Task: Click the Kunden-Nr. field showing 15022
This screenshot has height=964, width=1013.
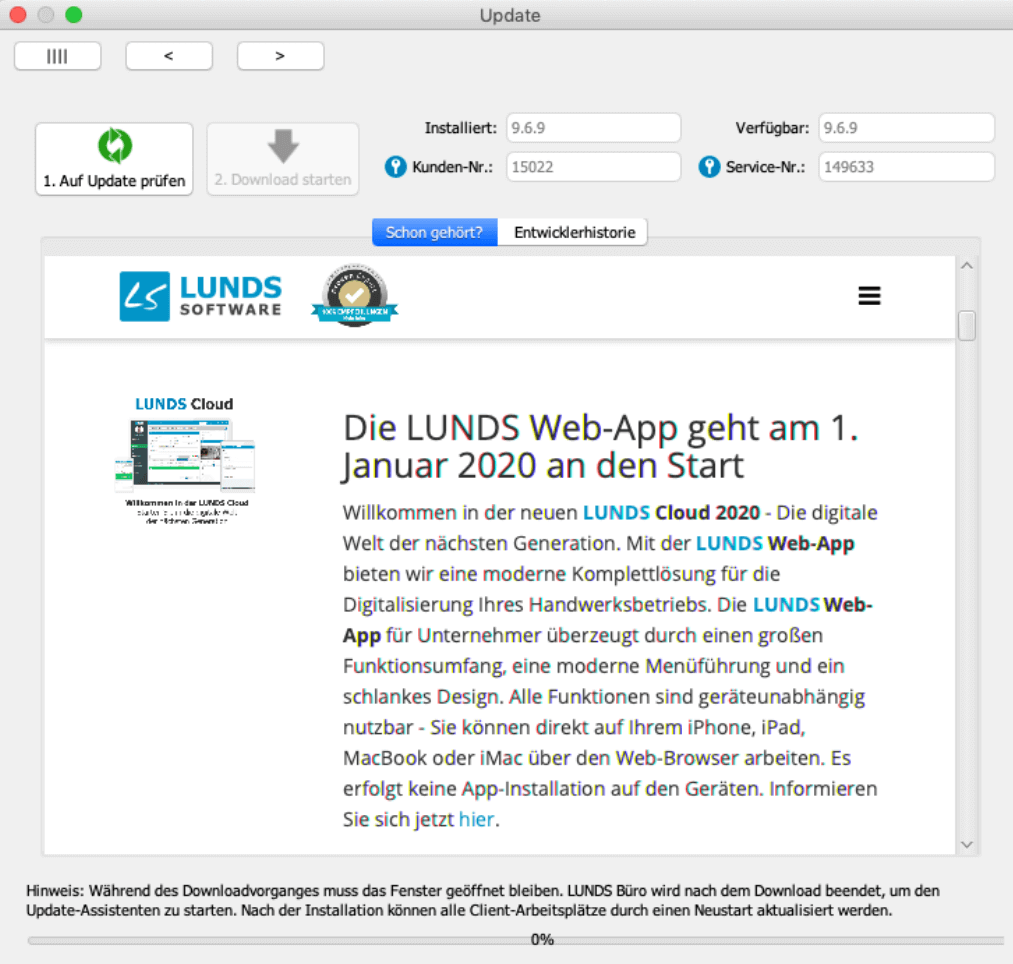Action: pyautogui.click(x=593, y=167)
